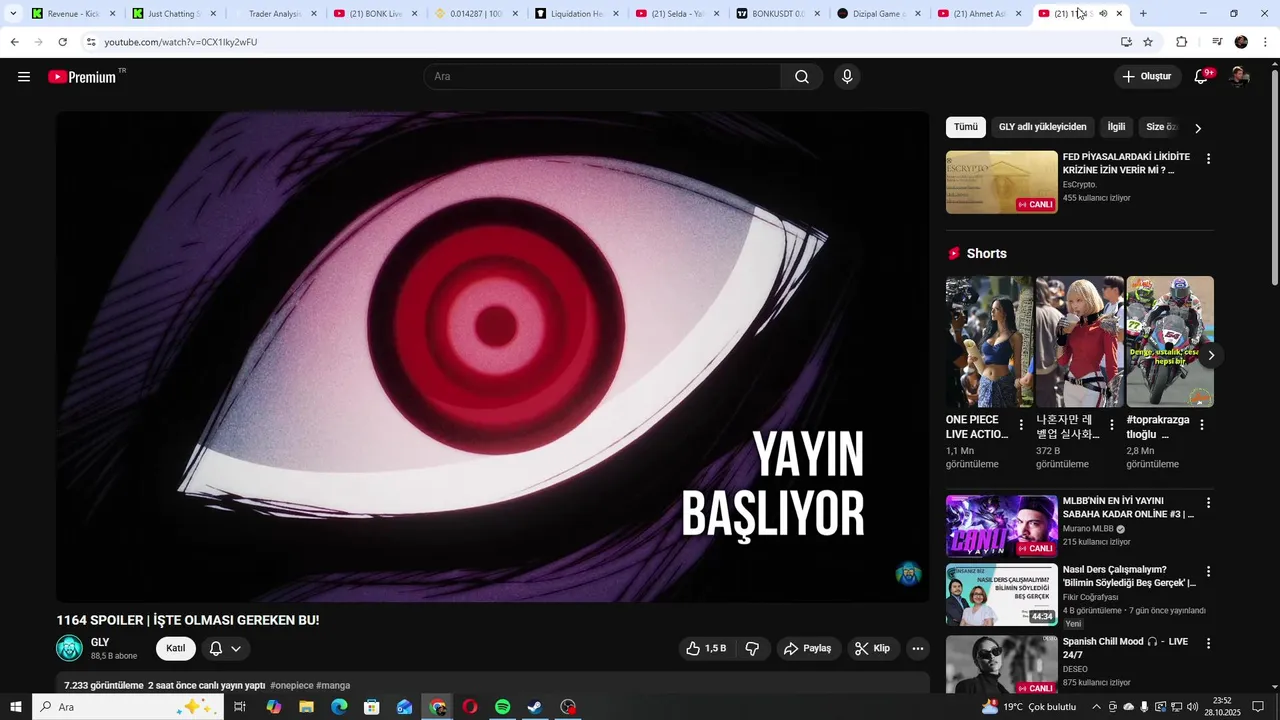Open Windows Start menu

[x=15, y=707]
